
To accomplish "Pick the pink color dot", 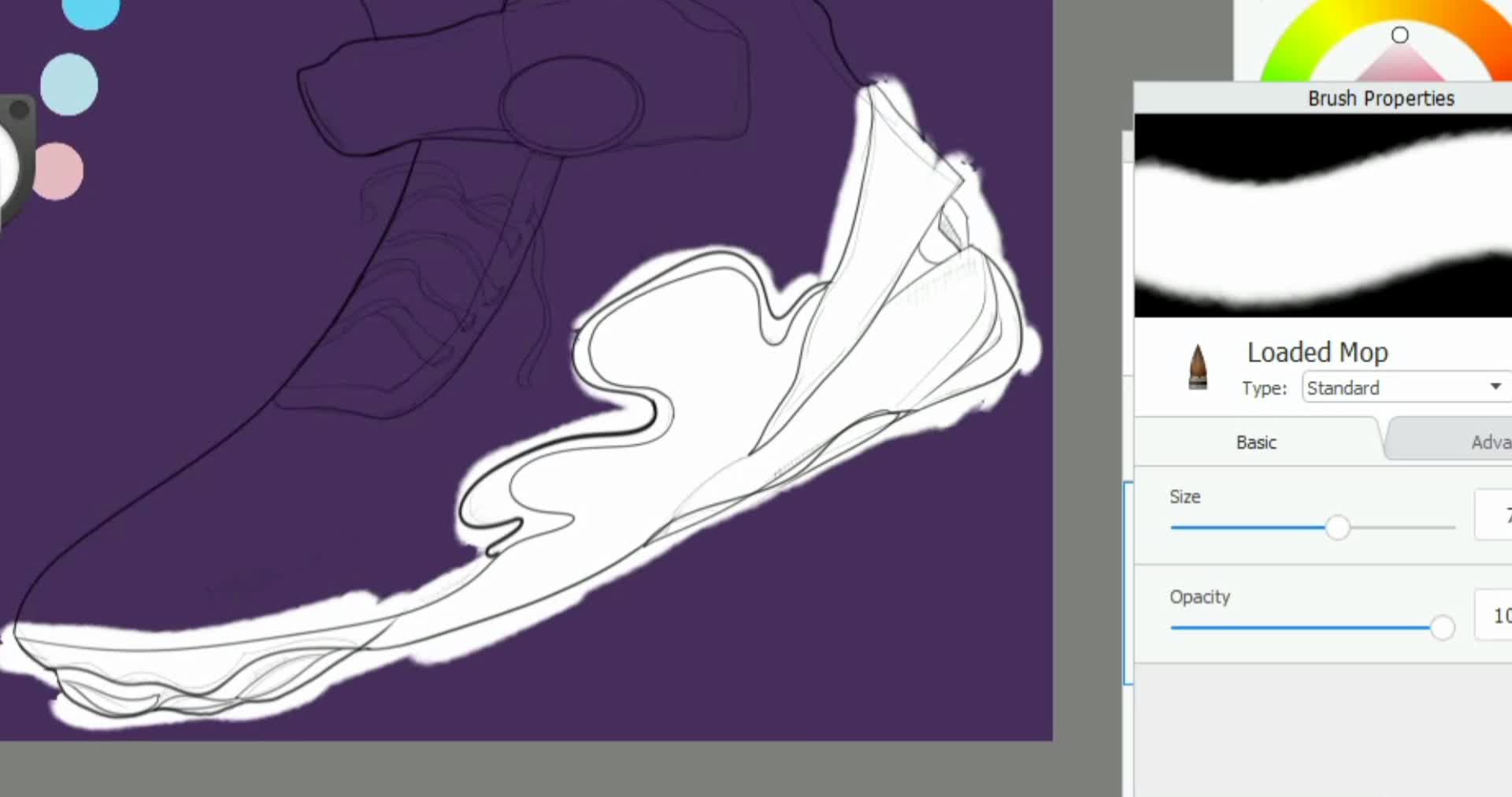I will 57,171.
